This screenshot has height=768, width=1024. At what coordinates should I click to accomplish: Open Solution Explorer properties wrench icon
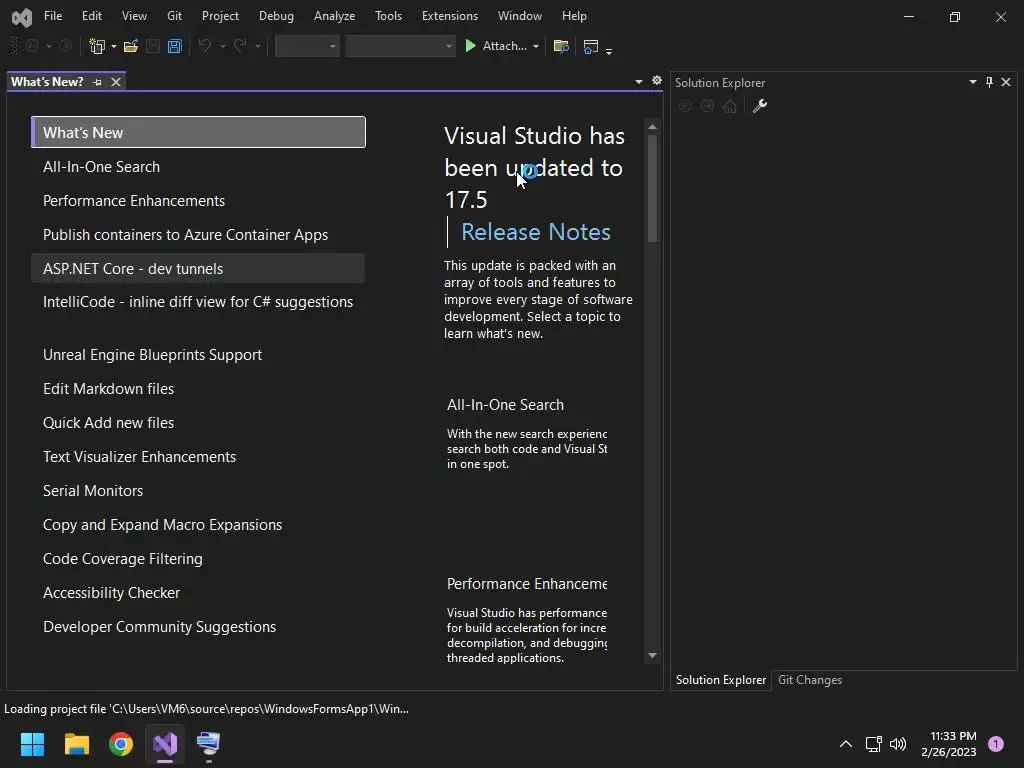(x=760, y=106)
